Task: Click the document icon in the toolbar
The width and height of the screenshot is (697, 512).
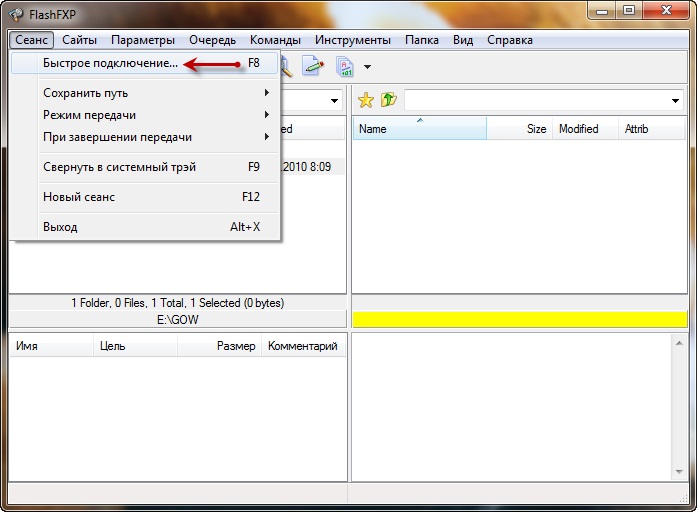Action: 345,67
